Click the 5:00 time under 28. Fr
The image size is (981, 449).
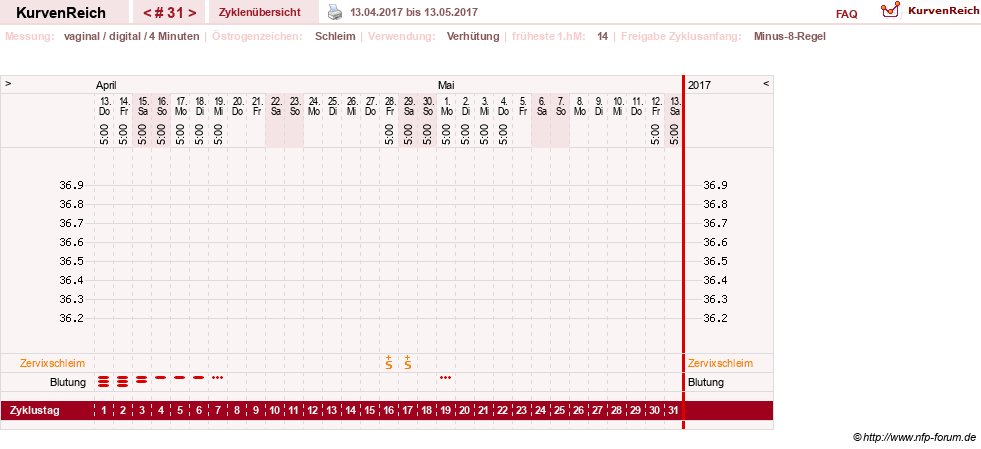tap(389, 134)
